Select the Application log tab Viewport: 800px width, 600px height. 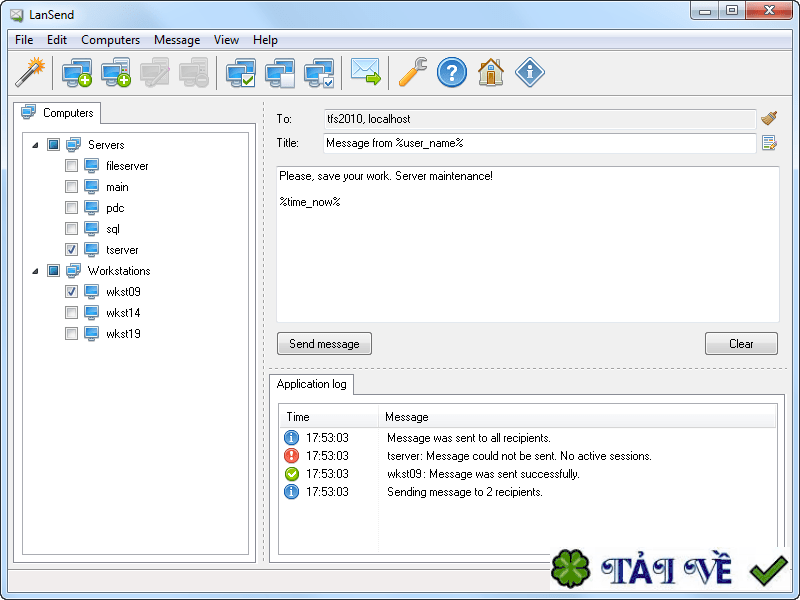311,384
